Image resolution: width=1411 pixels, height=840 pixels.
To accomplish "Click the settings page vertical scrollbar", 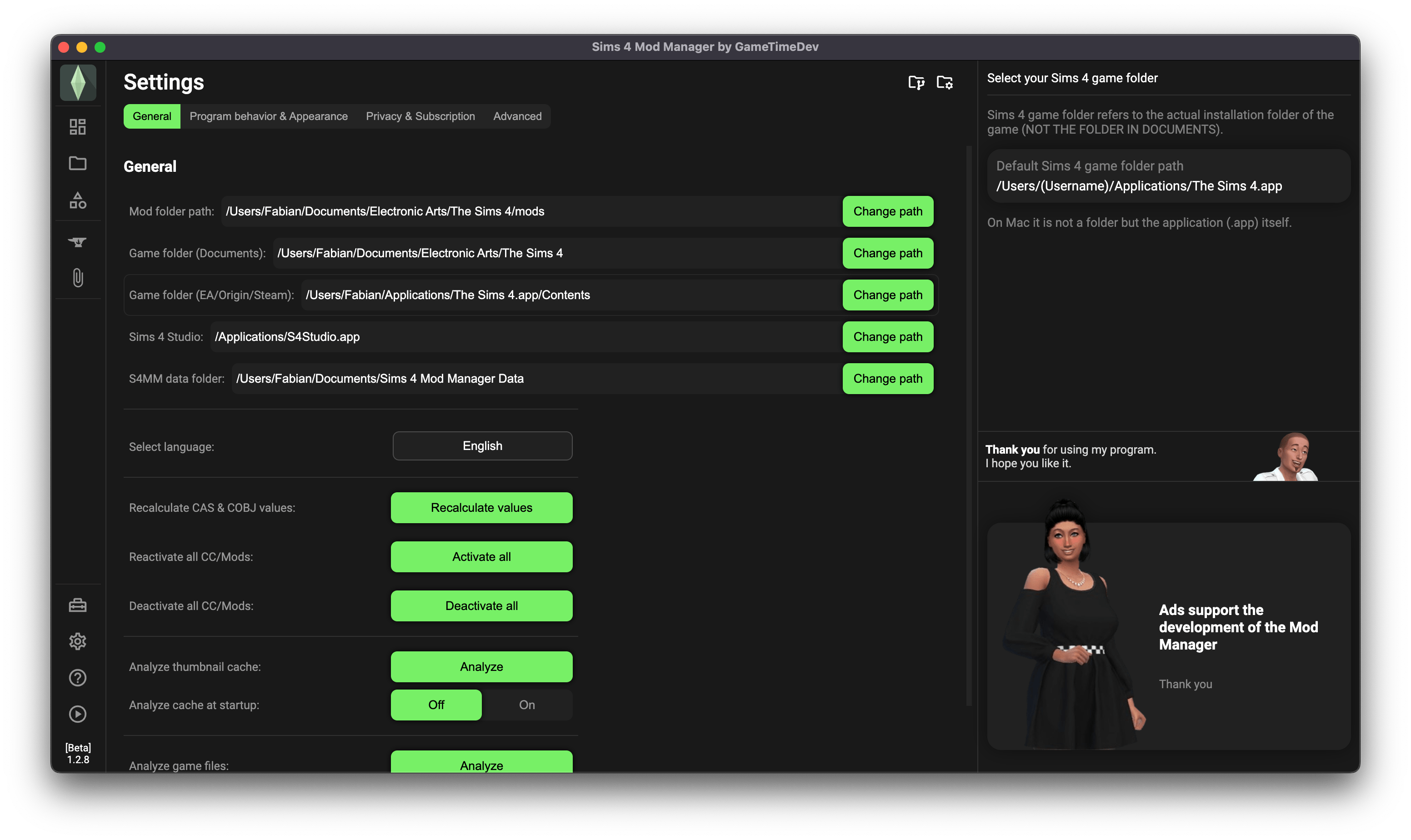I will (968, 425).
